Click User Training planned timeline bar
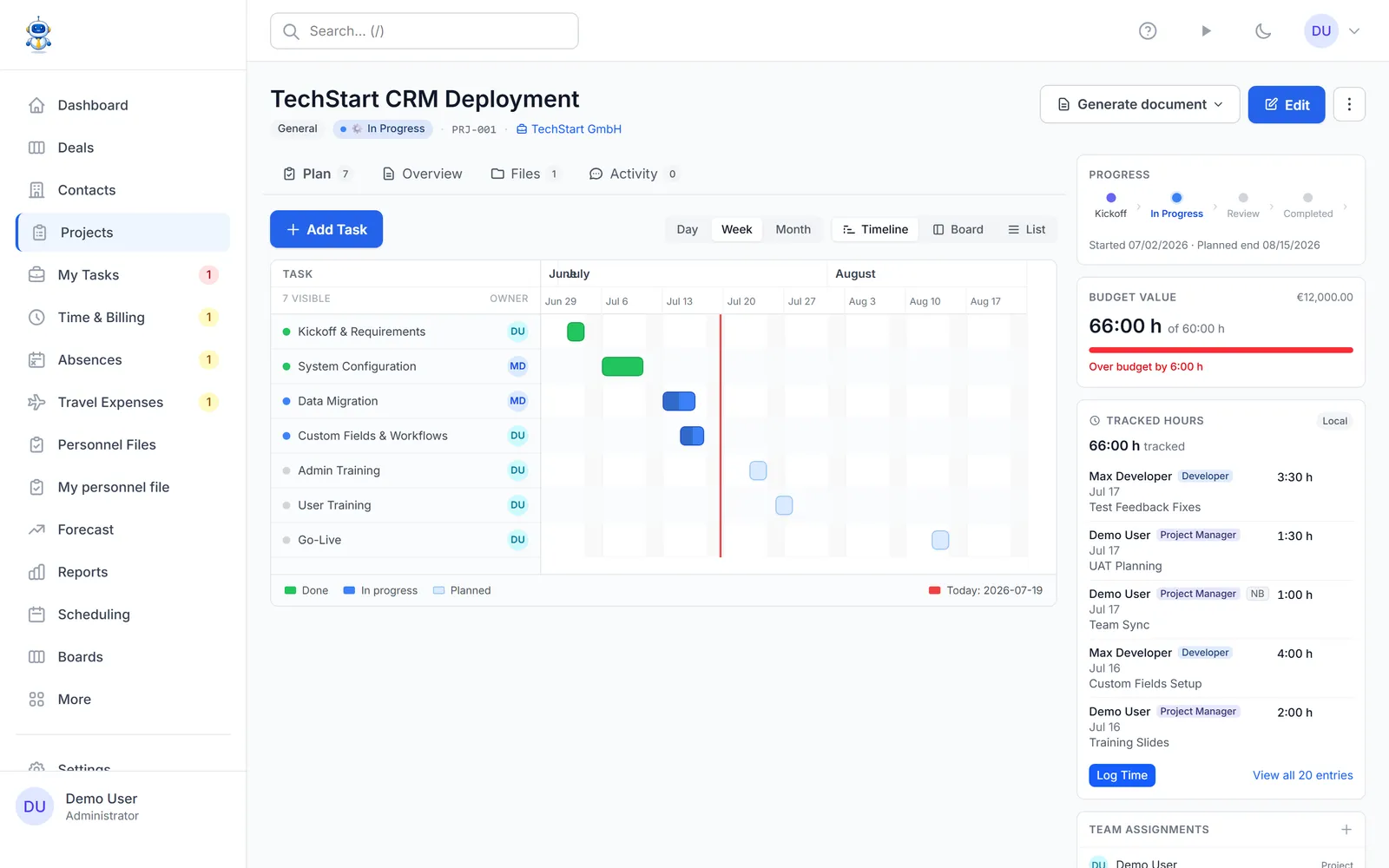Viewport: 1389px width, 868px height. point(784,505)
